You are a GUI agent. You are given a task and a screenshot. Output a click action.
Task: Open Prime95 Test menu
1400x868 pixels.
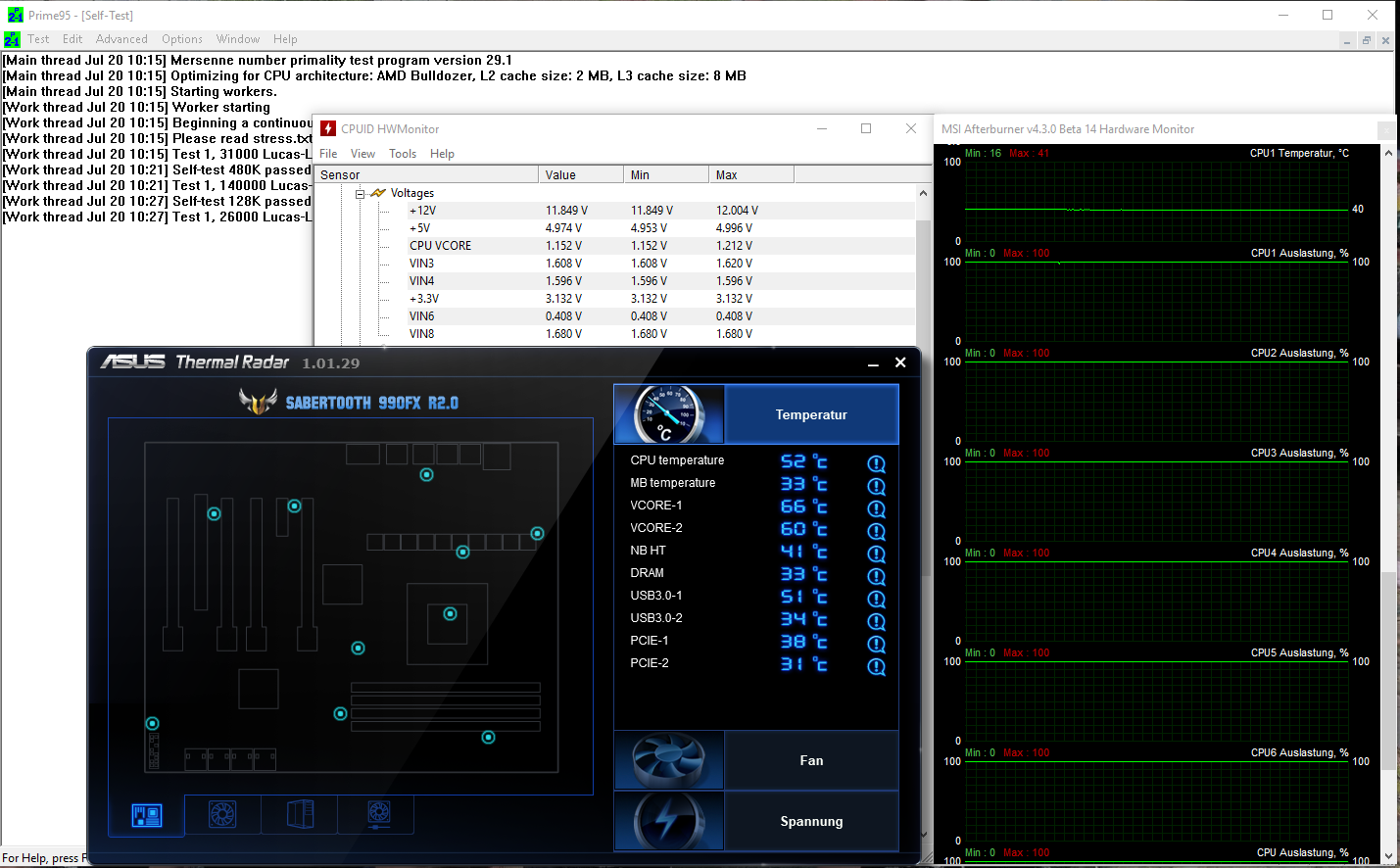pyautogui.click(x=38, y=39)
